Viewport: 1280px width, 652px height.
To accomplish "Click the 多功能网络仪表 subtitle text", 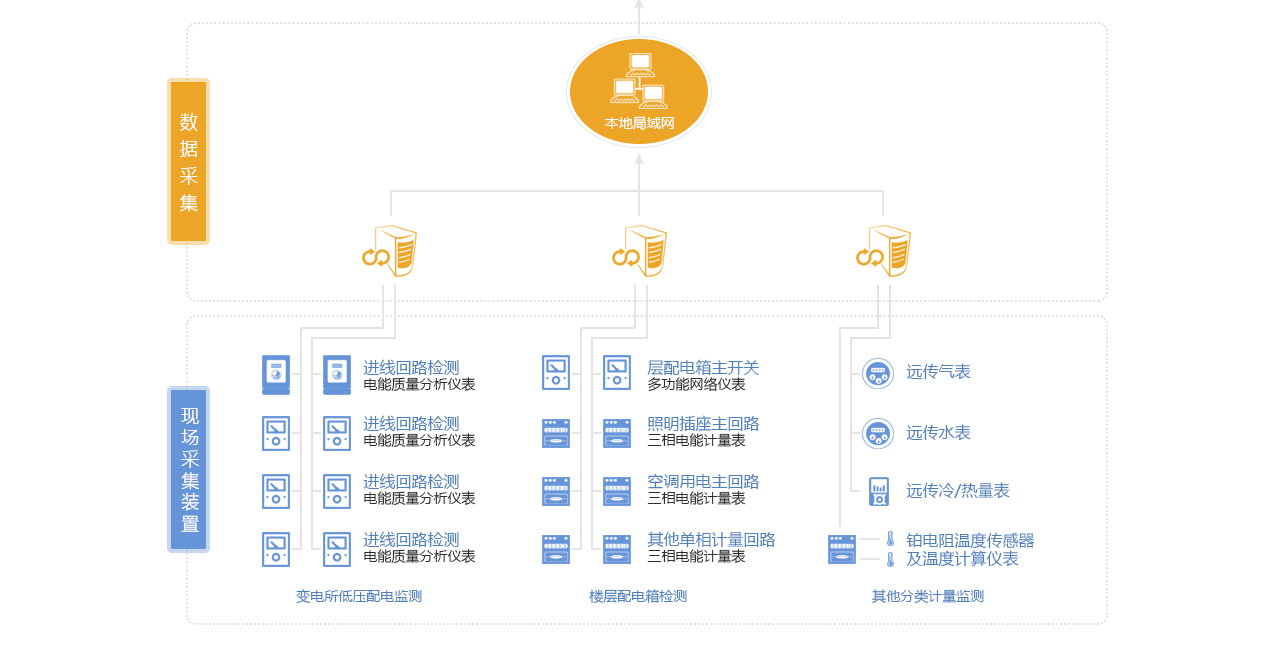I will [x=696, y=384].
